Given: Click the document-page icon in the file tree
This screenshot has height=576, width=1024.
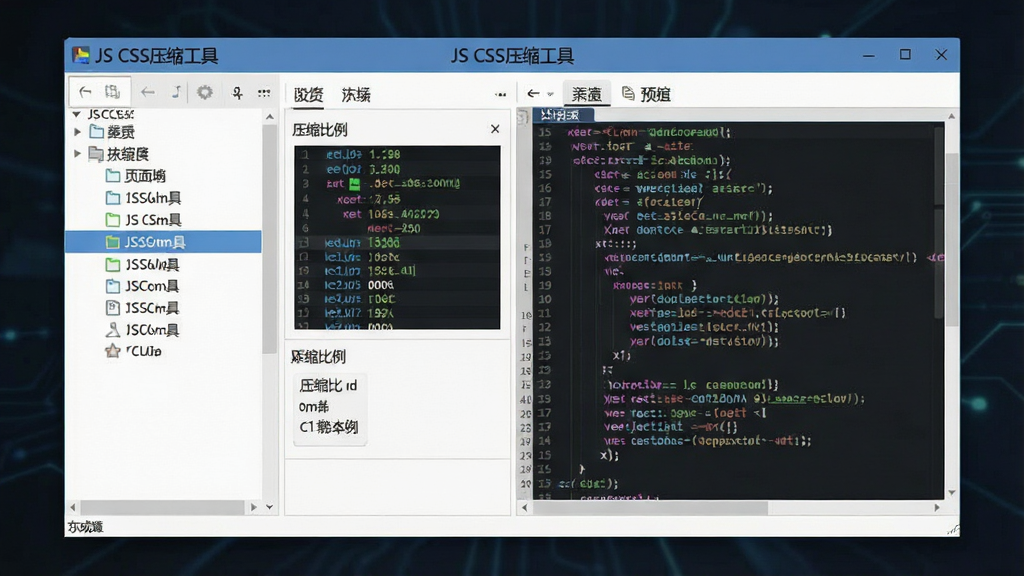Looking at the screenshot, I should point(112,308).
